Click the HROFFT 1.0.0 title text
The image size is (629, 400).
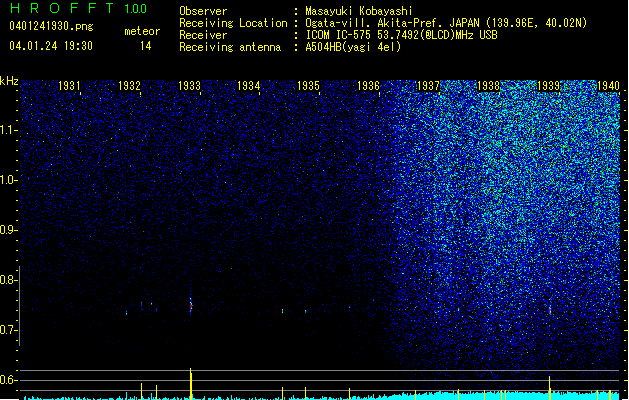click(78, 8)
